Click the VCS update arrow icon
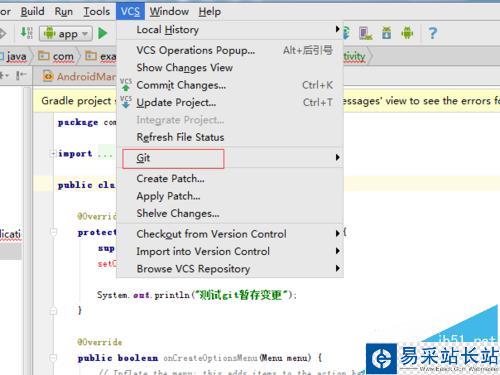The width and height of the screenshot is (500, 375). pos(126,102)
